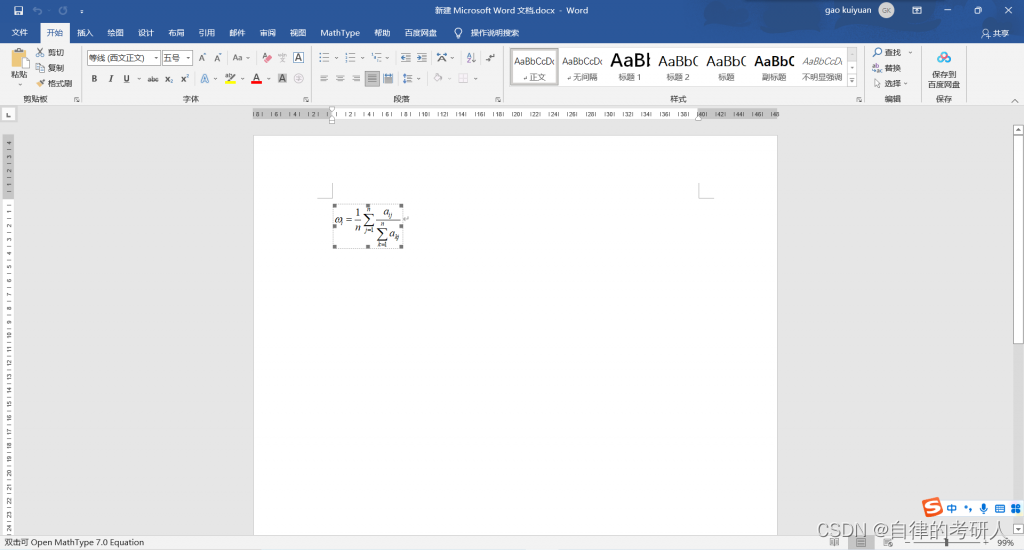Click the Save icon in title bar

point(18,10)
